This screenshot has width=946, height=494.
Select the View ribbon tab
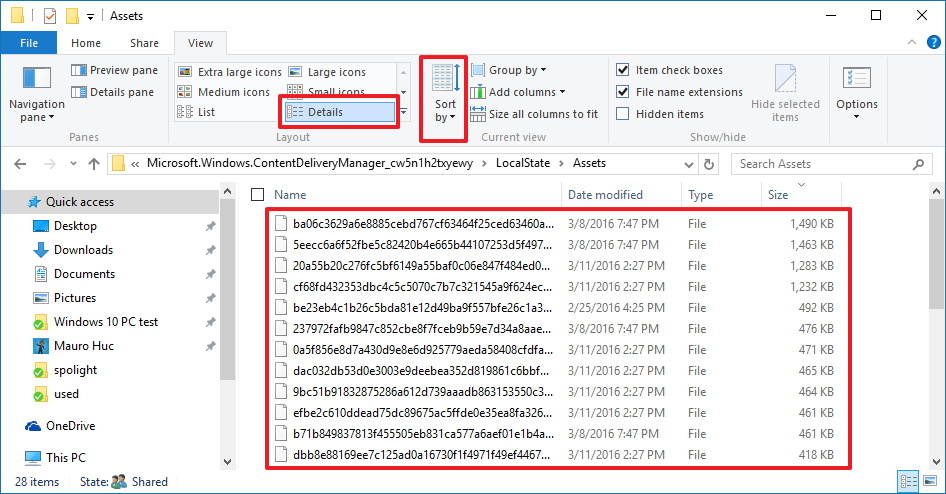(200, 43)
